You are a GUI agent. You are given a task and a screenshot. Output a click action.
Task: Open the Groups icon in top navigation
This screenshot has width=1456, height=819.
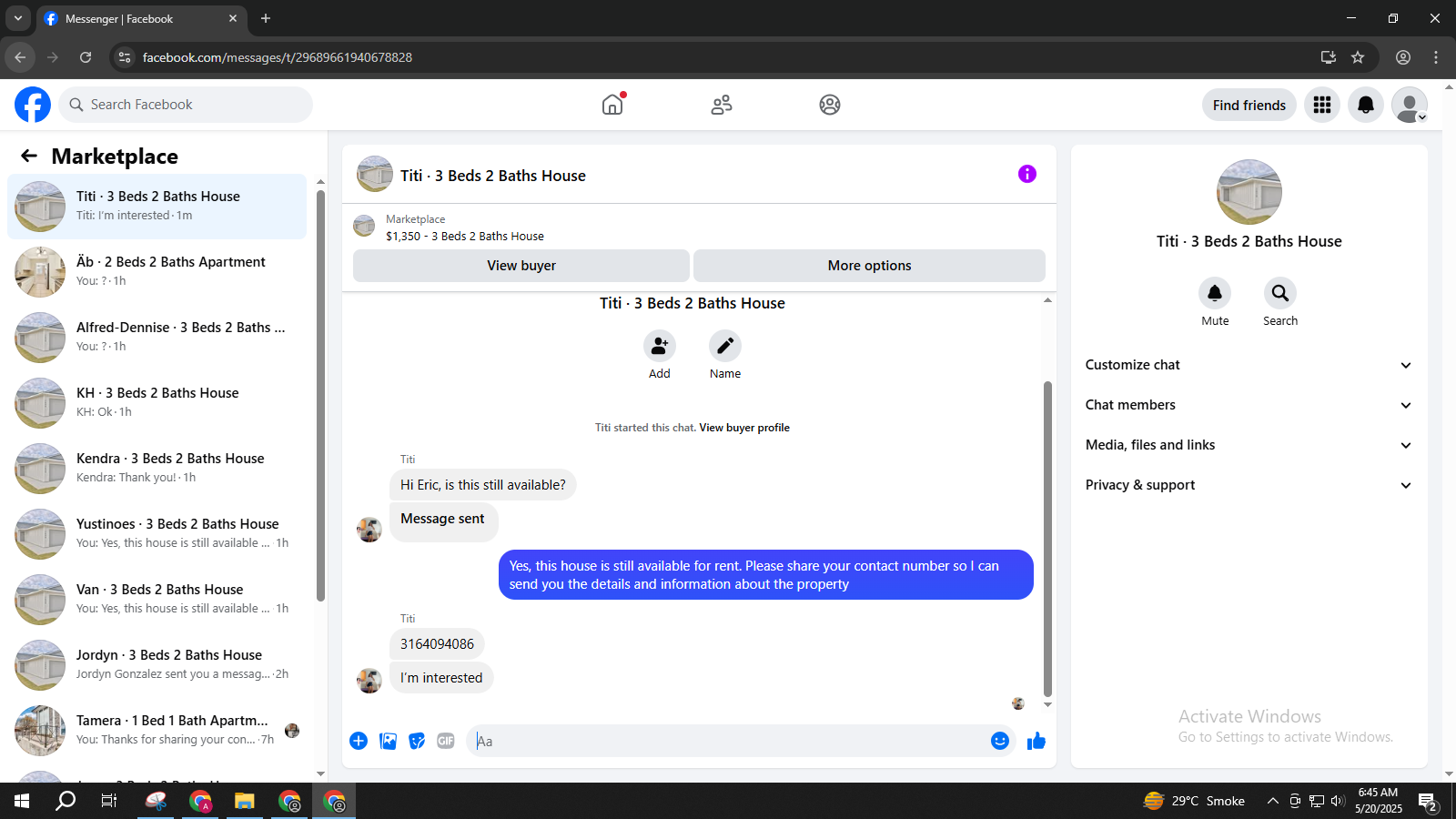click(830, 105)
